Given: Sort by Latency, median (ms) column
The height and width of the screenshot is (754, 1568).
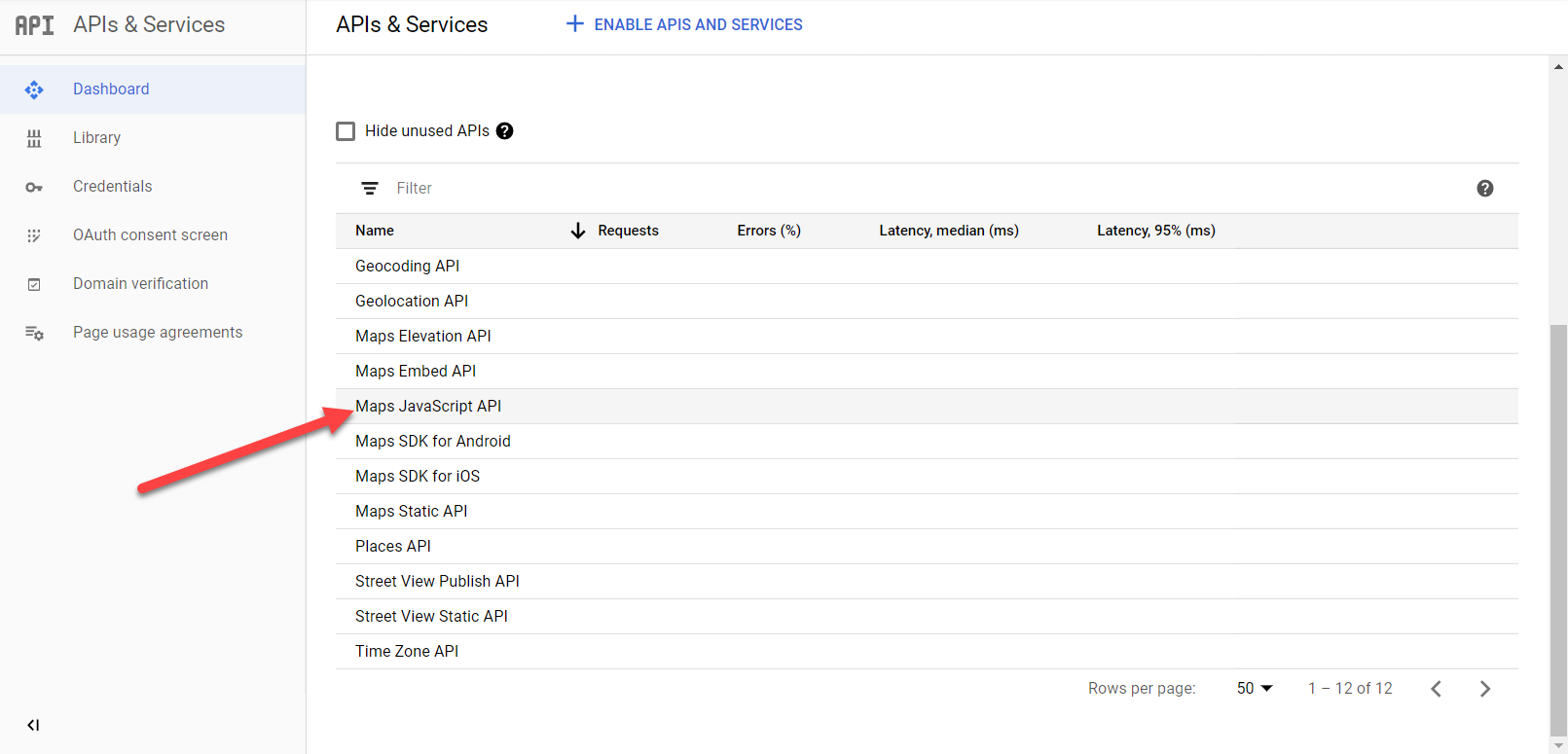Looking at the screenshot, I should pos(949,231).
